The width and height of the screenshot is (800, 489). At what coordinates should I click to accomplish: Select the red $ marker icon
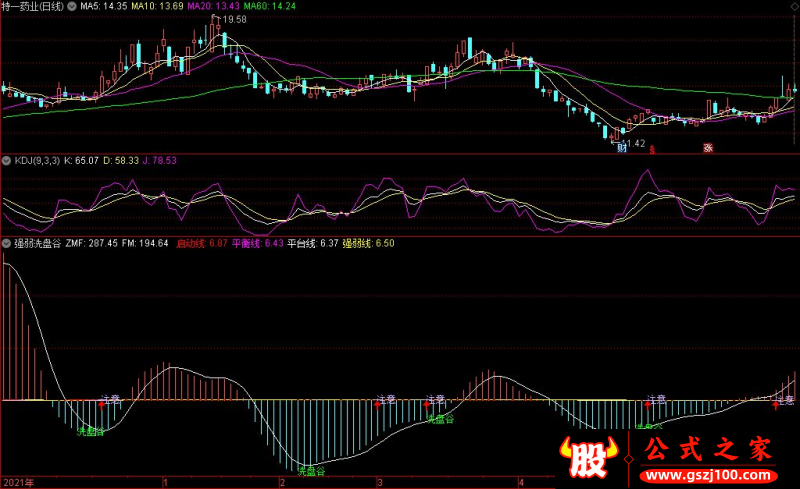(652, 150)
